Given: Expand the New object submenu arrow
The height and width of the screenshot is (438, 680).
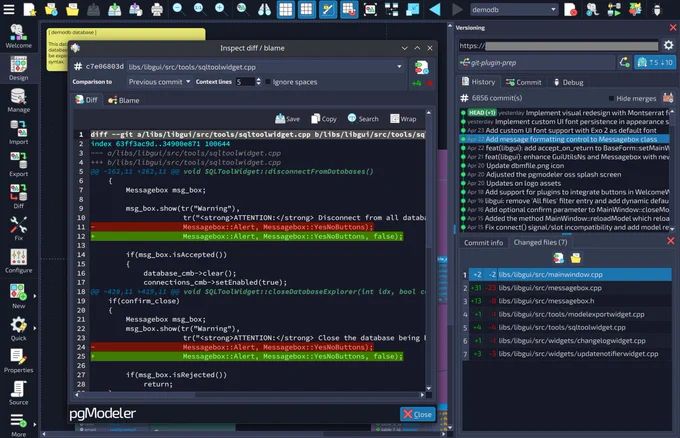Looking at the screenshot, I should point(35,296).
